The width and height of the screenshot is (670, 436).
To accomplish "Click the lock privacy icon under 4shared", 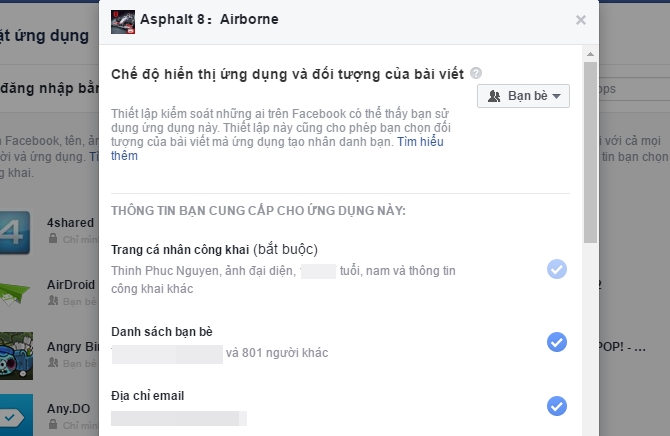I will (52, 239).
